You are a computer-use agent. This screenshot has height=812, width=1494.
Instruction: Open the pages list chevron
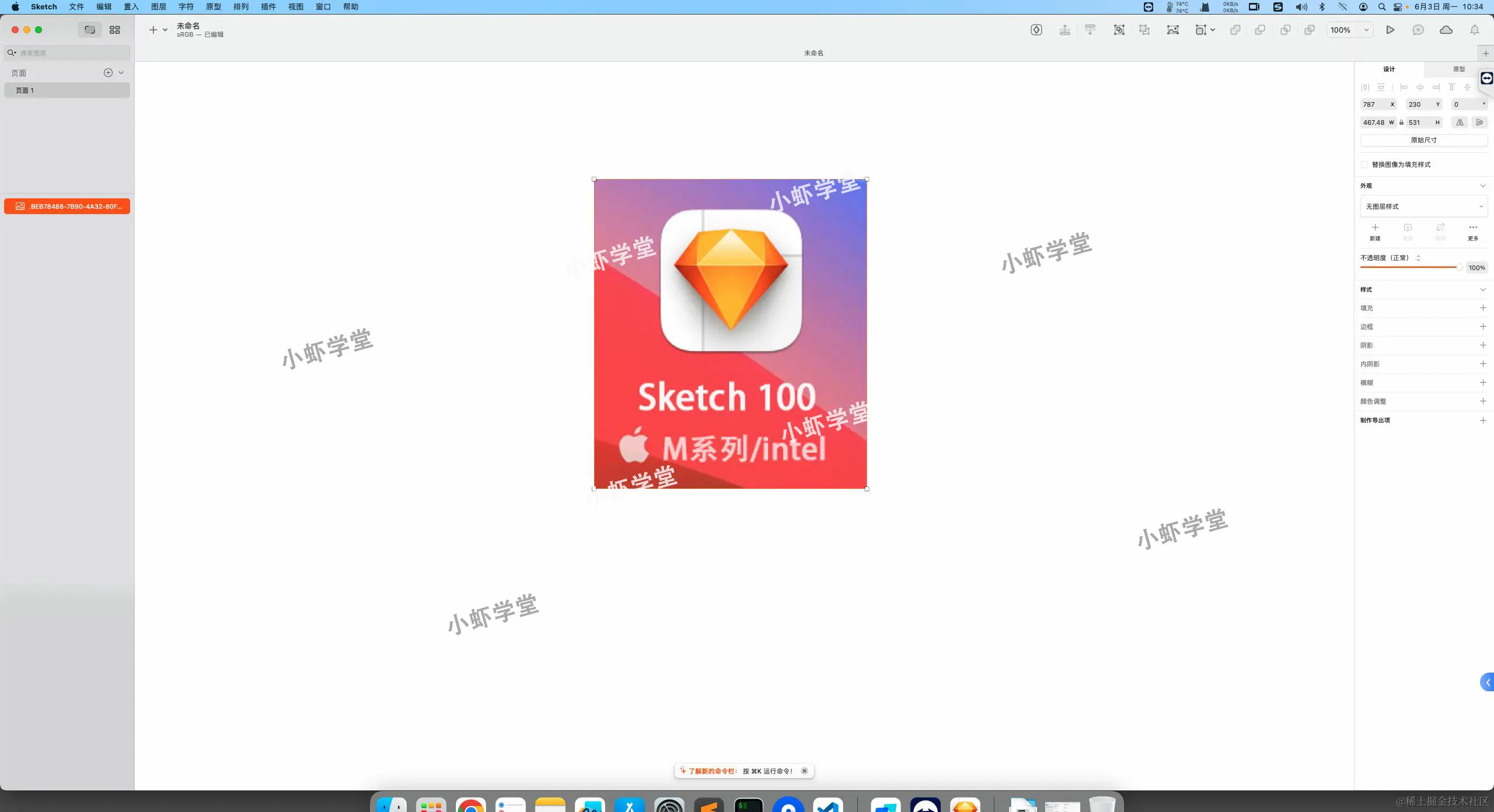[x=121, y=72]
